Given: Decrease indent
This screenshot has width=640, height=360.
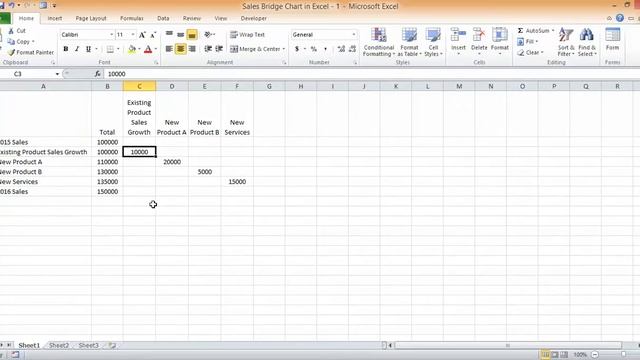Looking at the screenshot, I should click(x=208, y=49).
